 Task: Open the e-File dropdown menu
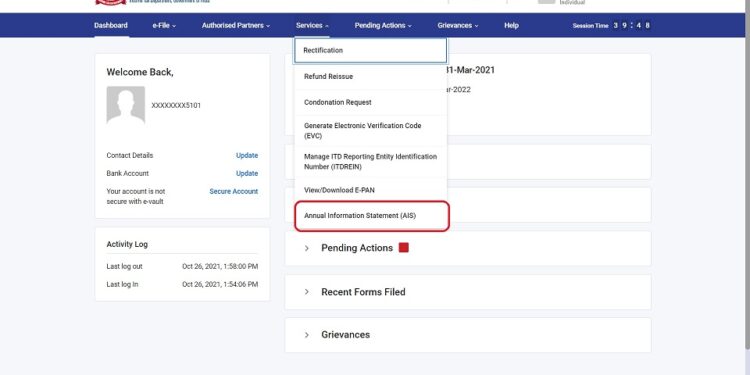point(164,25)
